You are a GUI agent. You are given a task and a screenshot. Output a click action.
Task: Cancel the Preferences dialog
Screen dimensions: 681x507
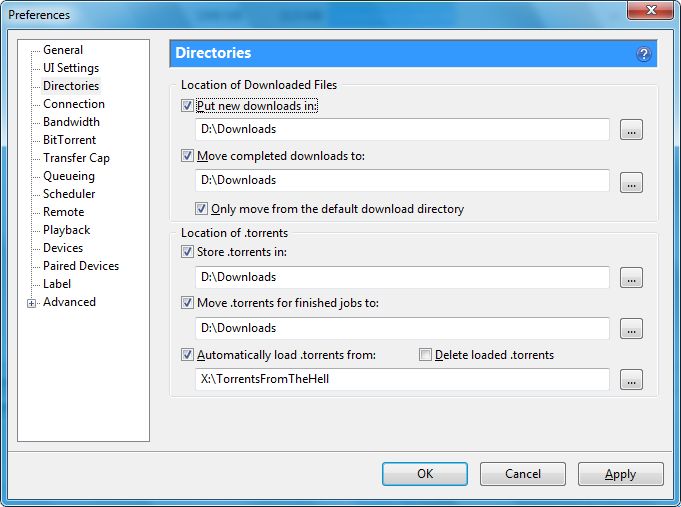pos(522,474)
